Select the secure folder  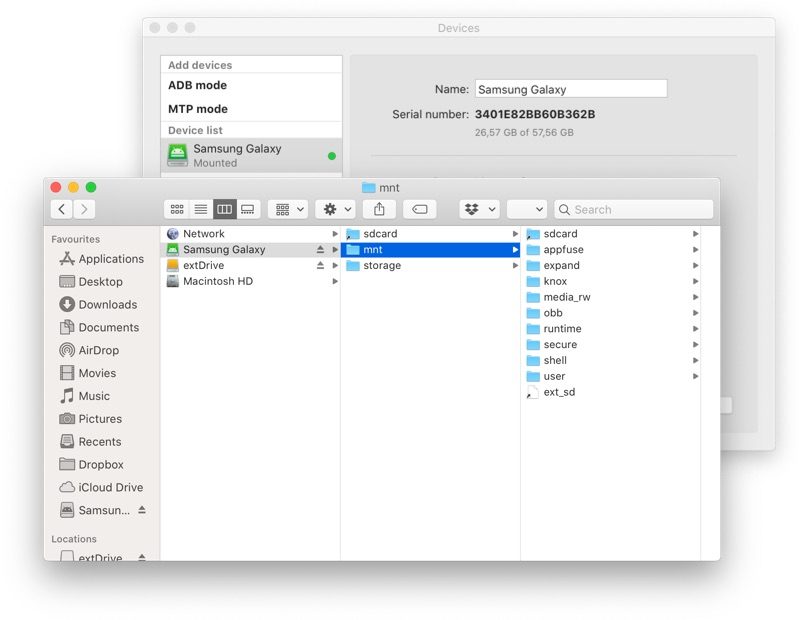coord(611,344)
